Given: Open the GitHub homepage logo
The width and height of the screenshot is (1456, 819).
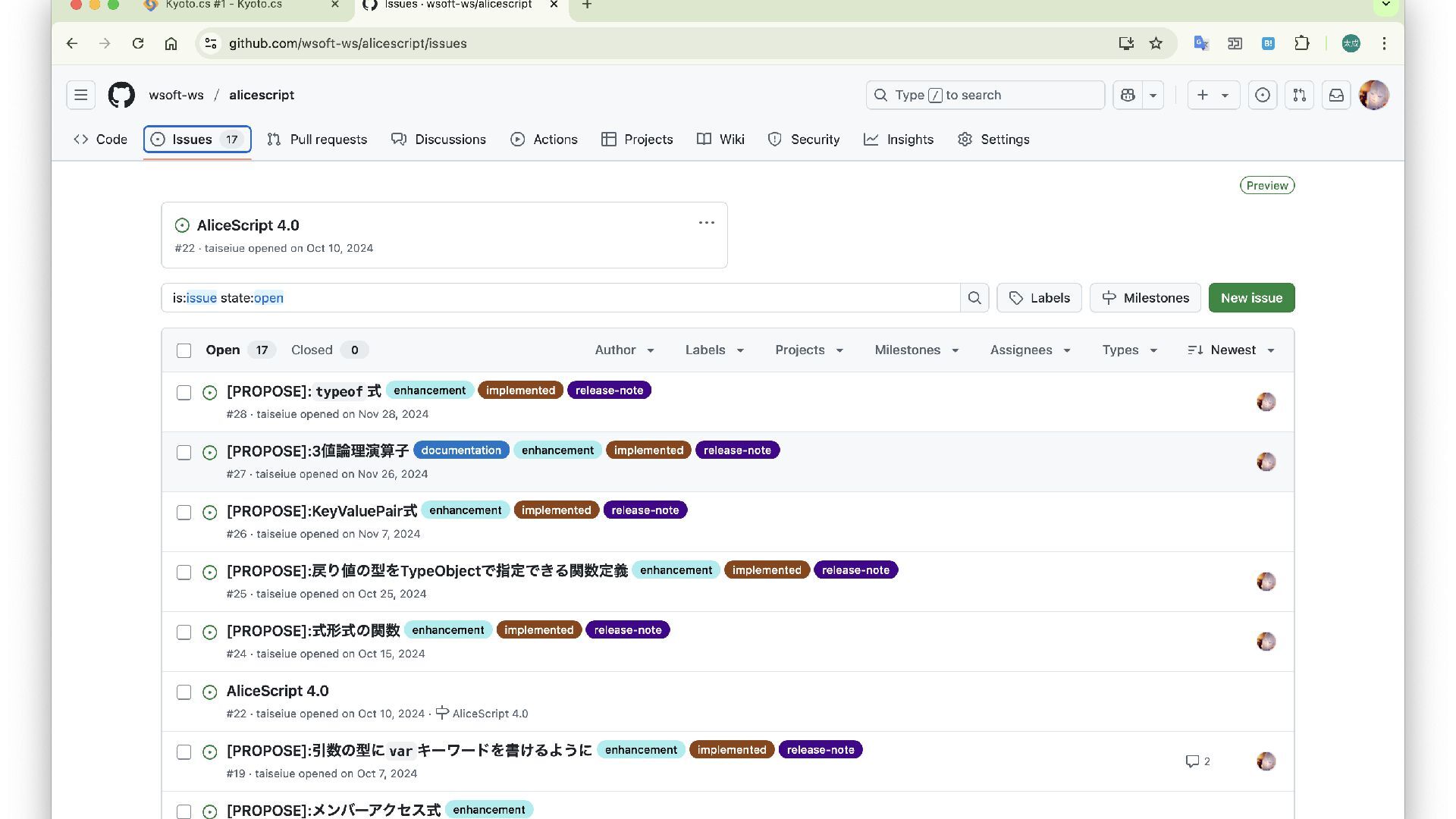Looking at the screenshot, I should (121, 95).
